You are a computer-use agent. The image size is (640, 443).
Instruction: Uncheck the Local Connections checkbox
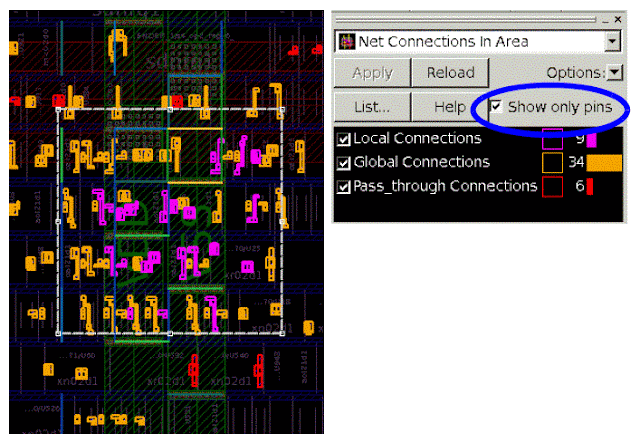click(344, 139)
